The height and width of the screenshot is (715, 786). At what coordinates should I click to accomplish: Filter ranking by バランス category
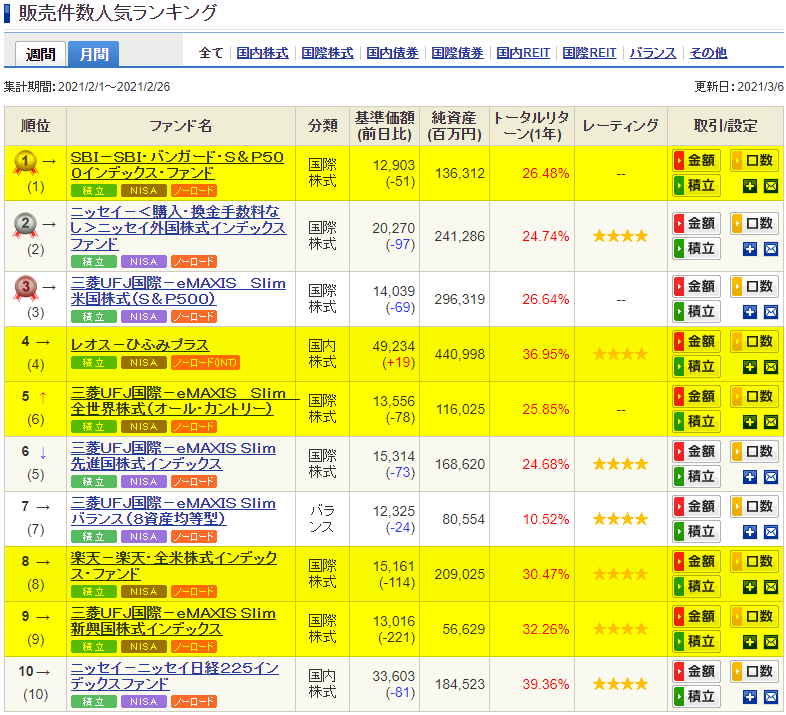pyautogui.click(x=653, y=53)
